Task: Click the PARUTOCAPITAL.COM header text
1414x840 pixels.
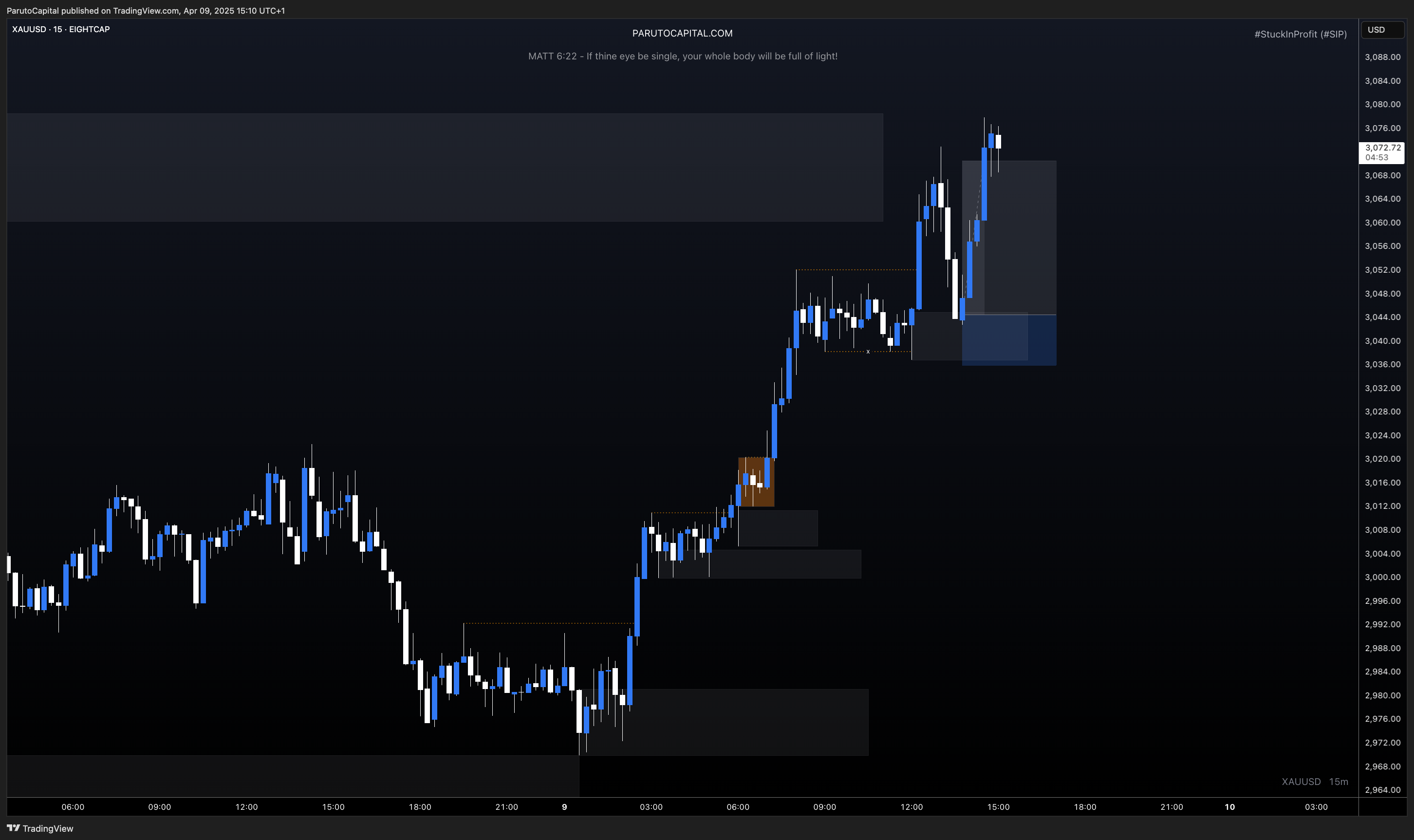Action: pos(682,34)
